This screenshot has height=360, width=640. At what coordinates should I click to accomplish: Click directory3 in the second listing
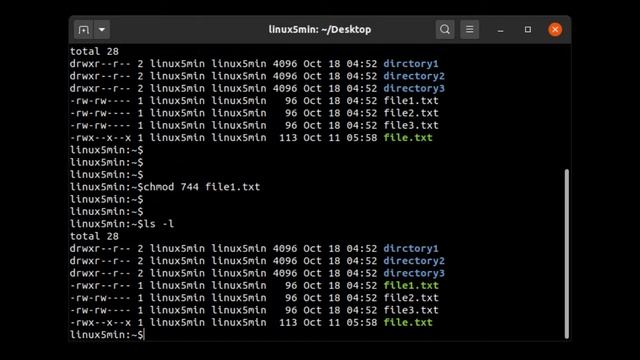414,273
